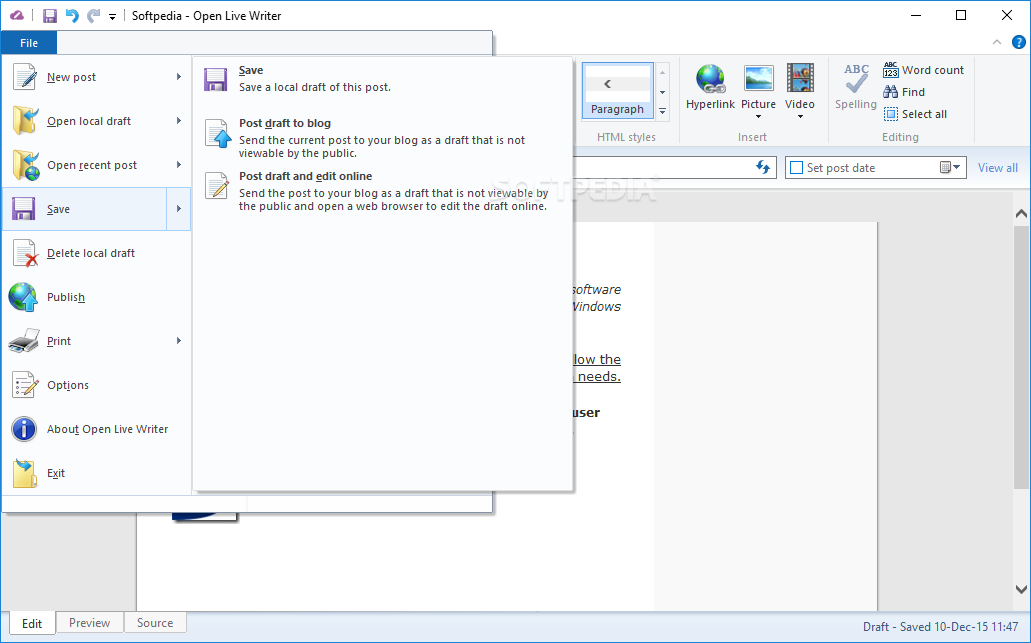This screenshot has height=643, width=1031.
Task: Click the purple floppy icon beside Save menu item
Action: [24, 209]
